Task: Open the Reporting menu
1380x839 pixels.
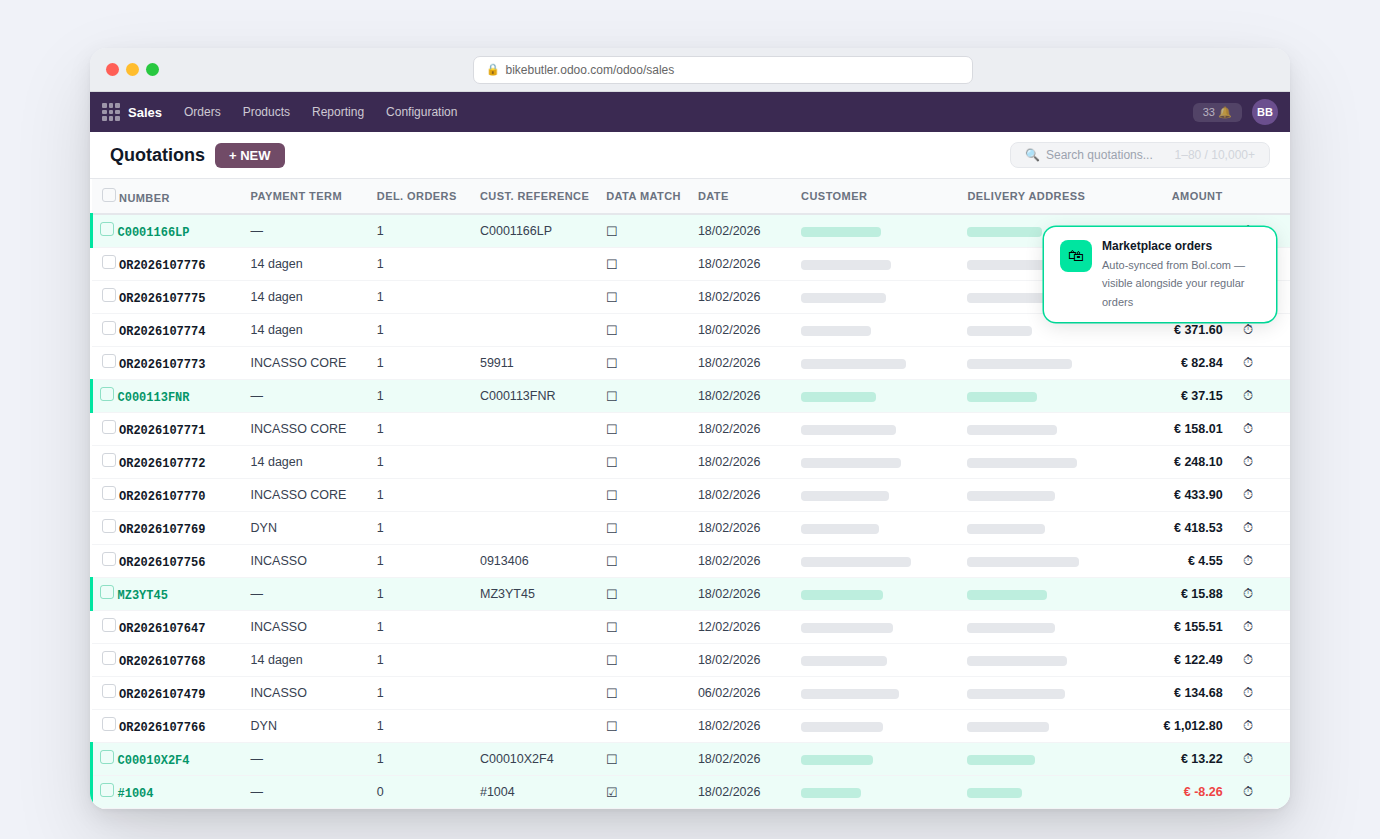Action: point(338,112)
